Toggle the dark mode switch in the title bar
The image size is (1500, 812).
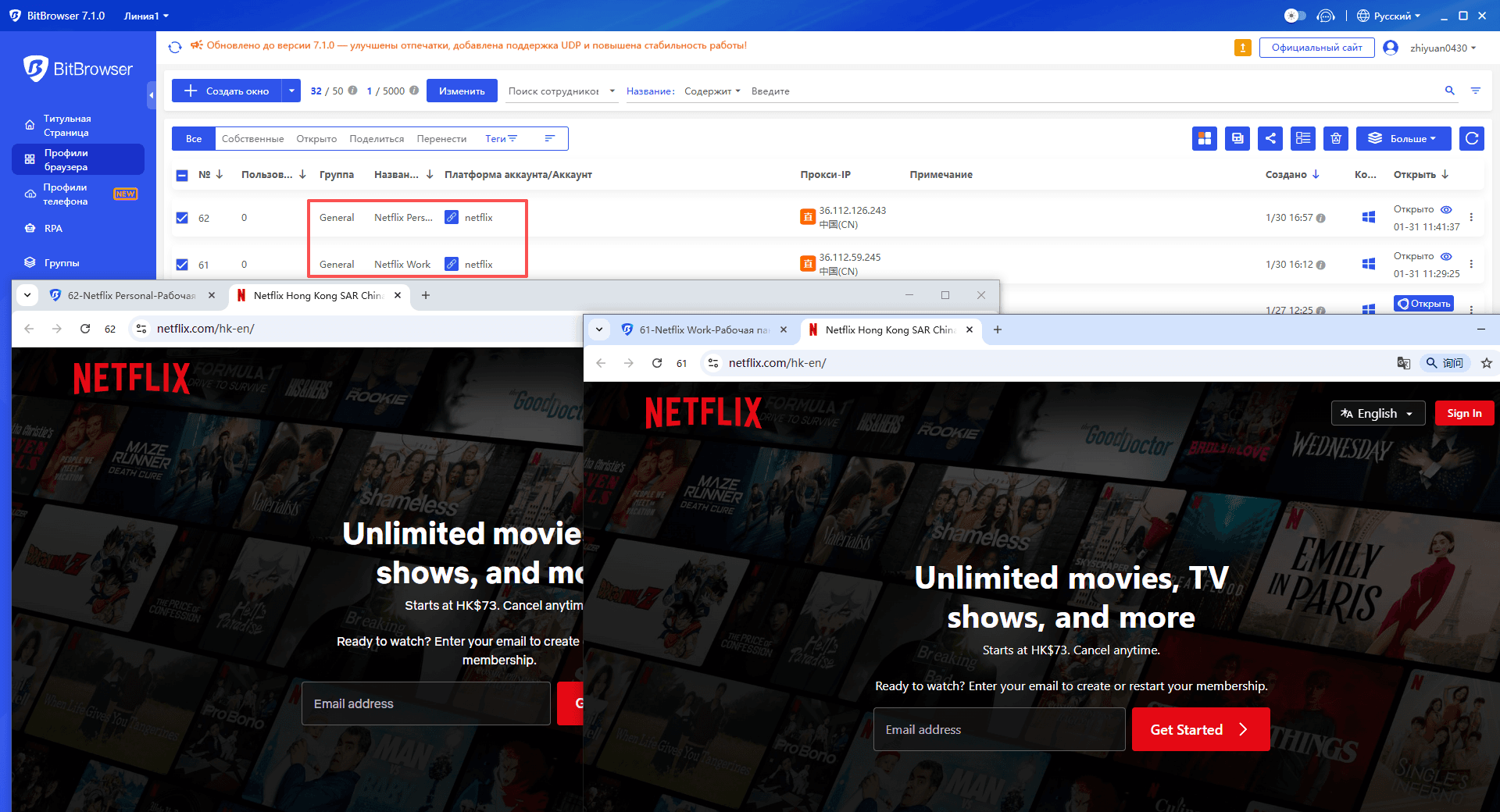pyautogui.click(x=1295, y=15)
